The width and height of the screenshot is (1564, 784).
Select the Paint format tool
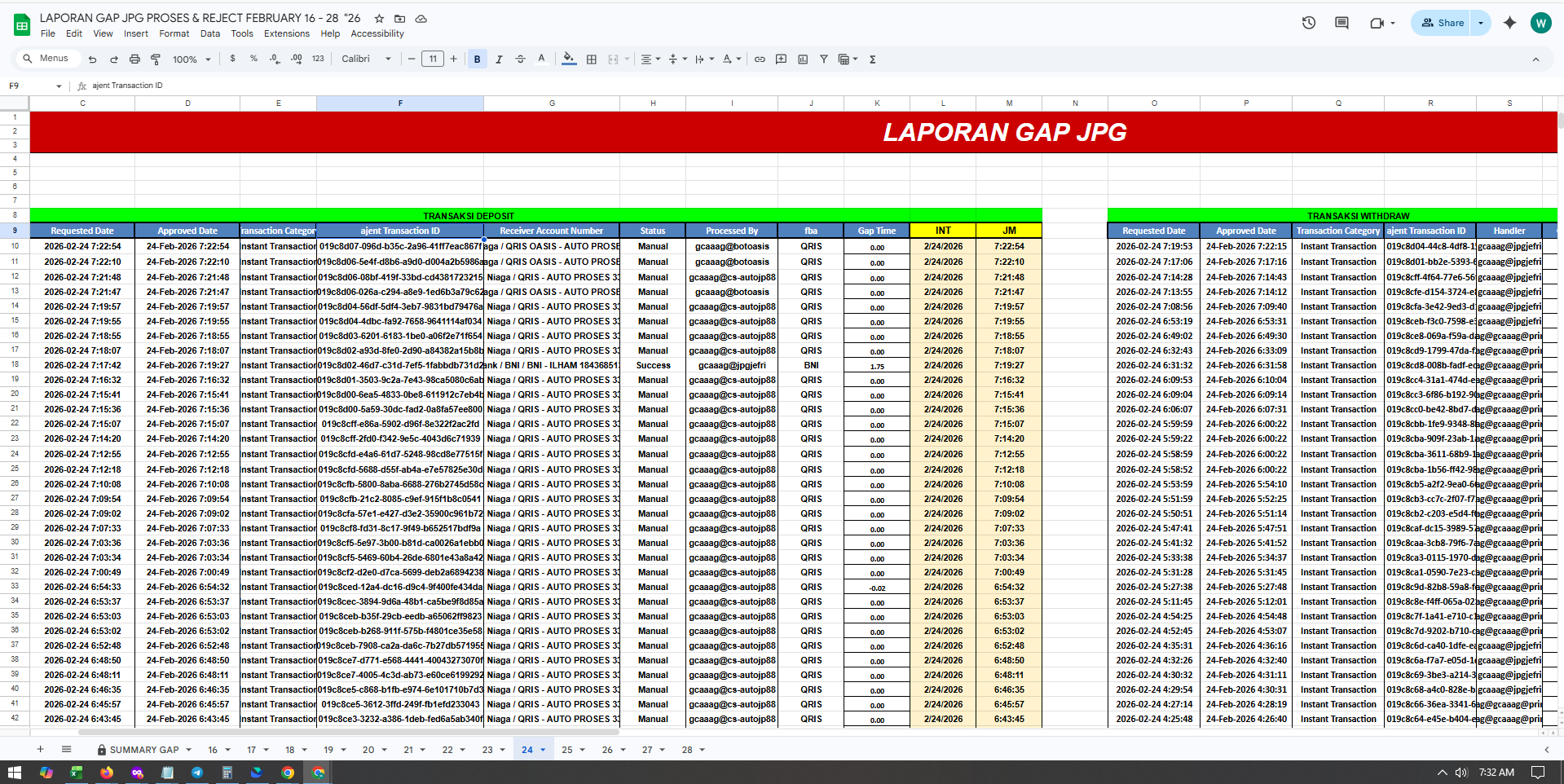(156, 59)
